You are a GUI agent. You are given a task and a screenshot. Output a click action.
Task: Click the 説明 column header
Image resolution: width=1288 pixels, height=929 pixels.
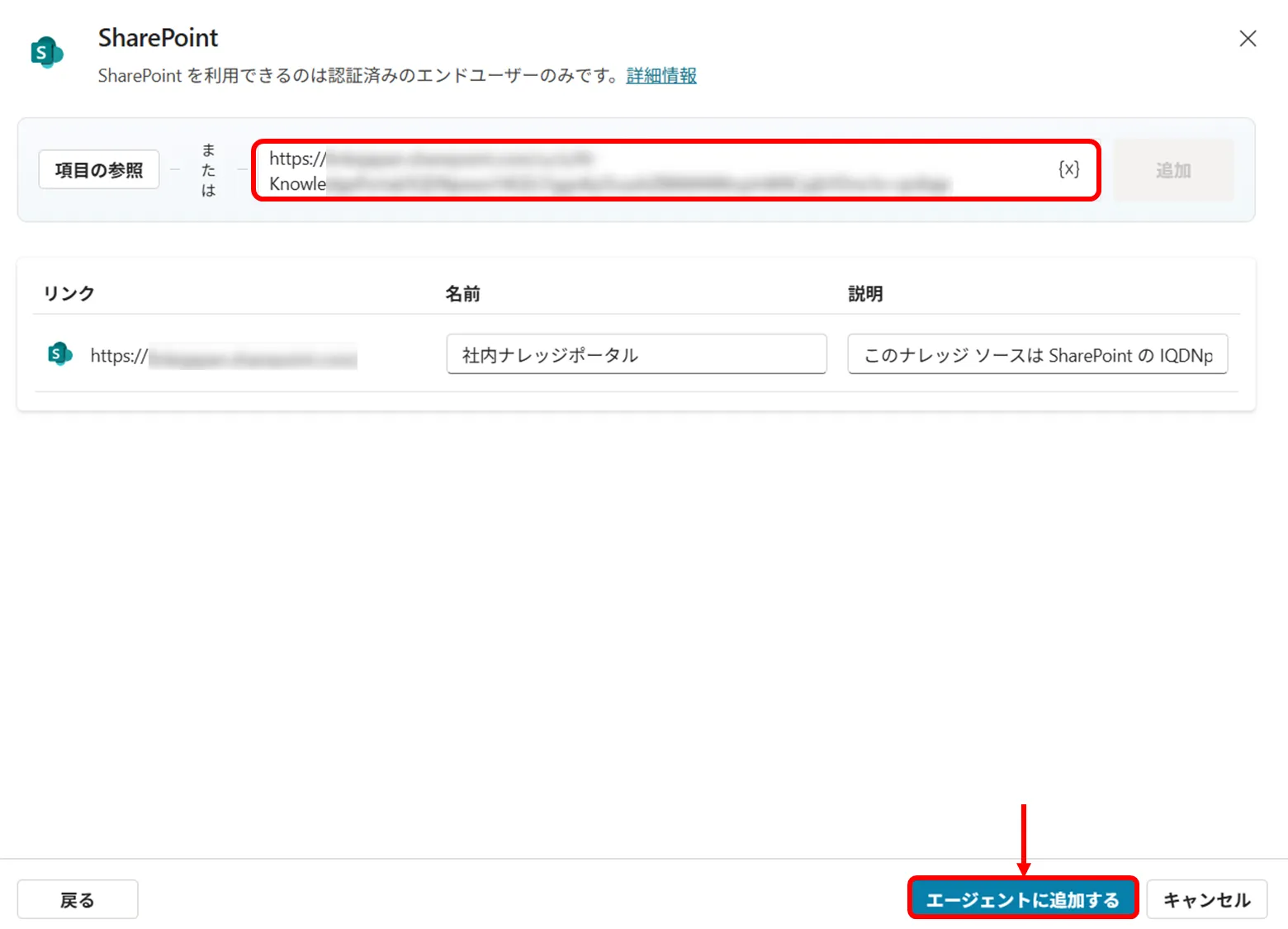864,292
